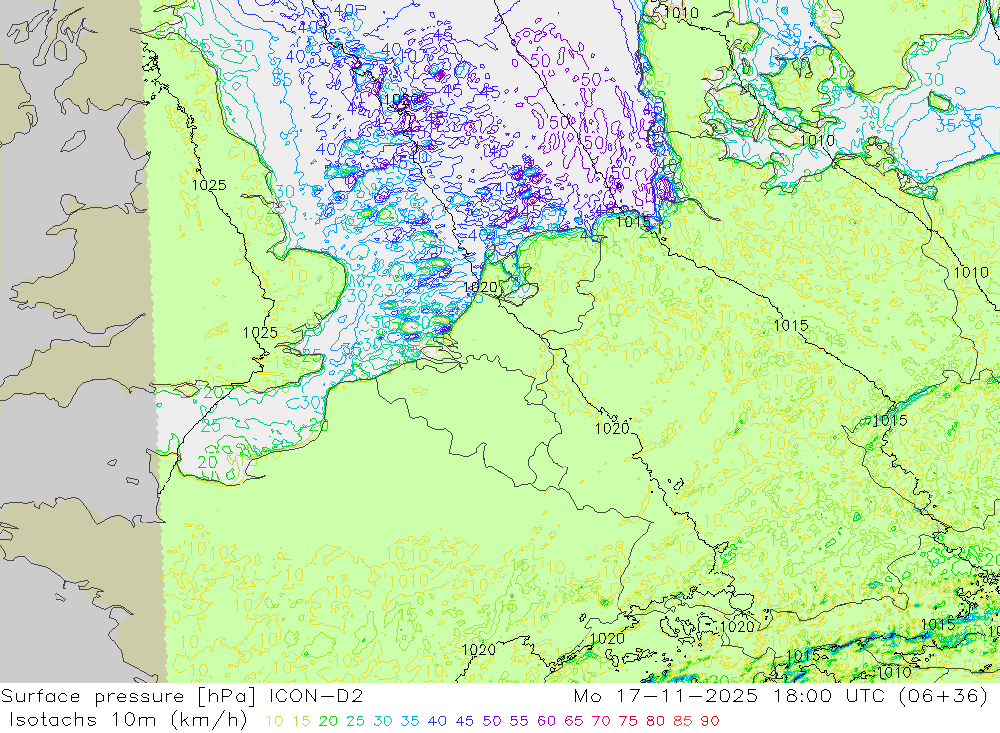Select the 25 value in isotachs legend
Viewport: 1000px width, 733px height.
tap(355, 721)
